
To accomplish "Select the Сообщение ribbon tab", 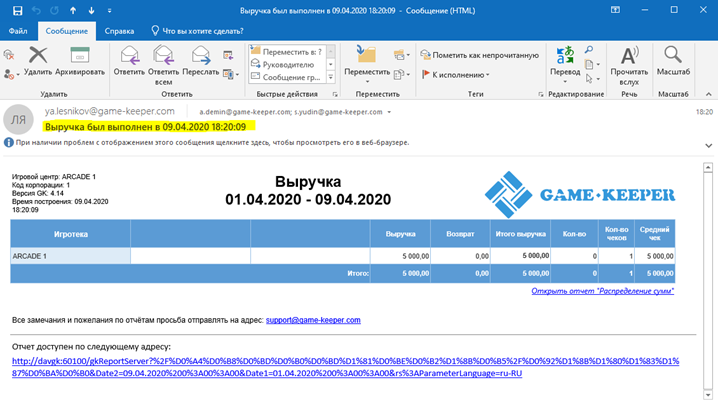I will pos(67,31).
